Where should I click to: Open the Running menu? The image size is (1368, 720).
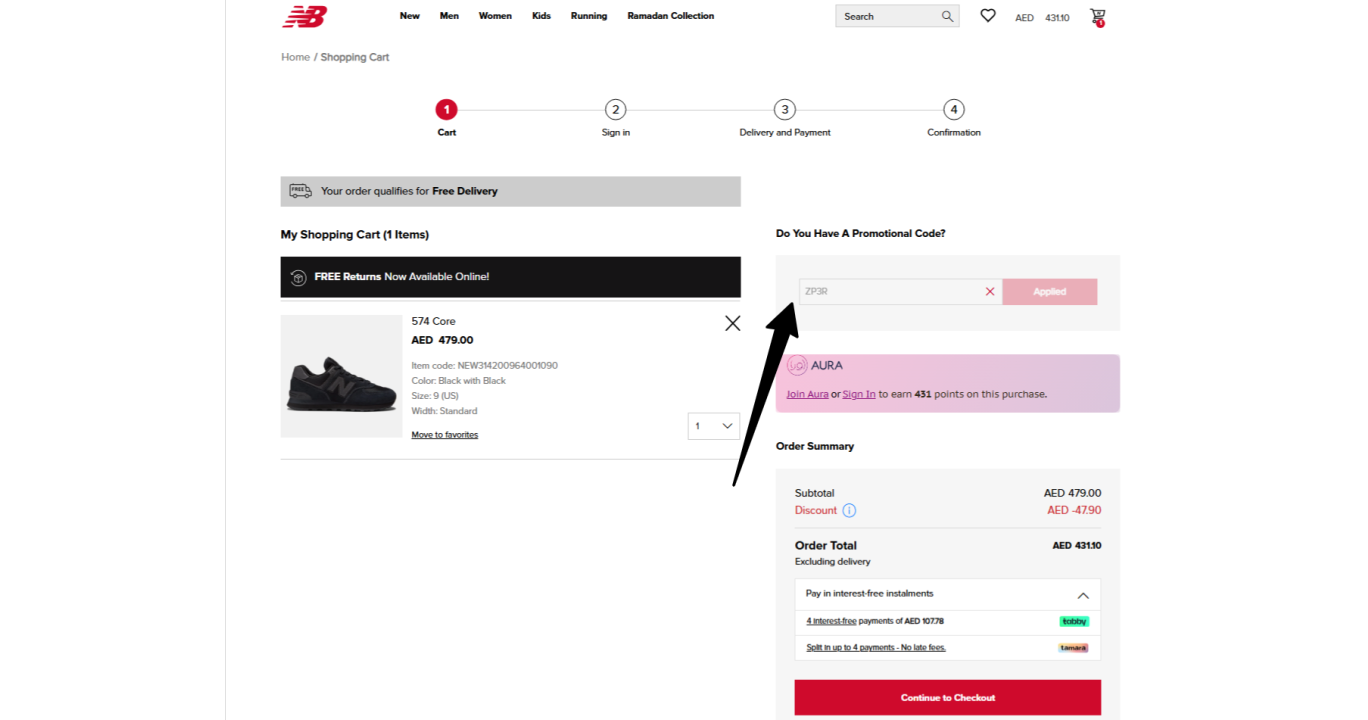(x=589, y=16)
